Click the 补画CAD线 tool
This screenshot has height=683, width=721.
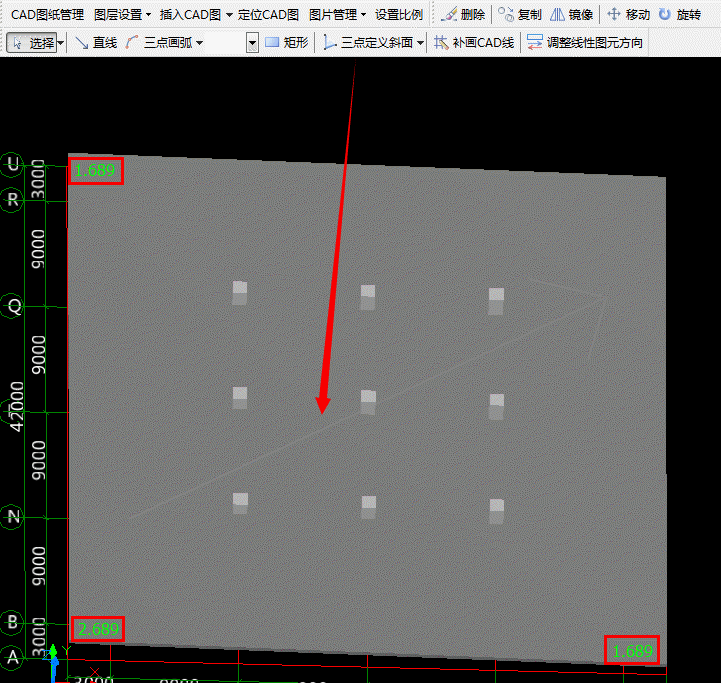click(475, 43)
